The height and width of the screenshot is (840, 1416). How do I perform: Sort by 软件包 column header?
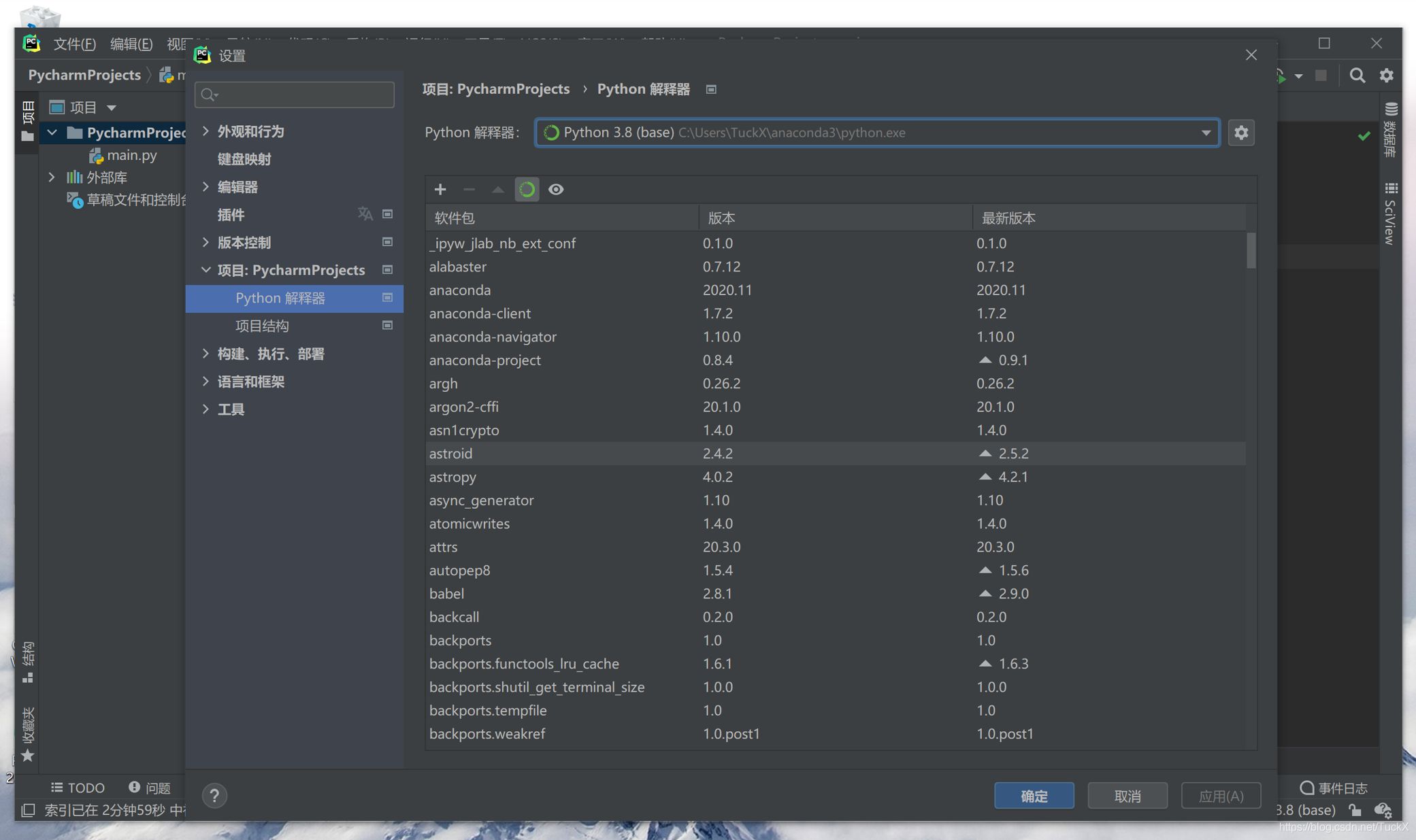coord(561,218)
